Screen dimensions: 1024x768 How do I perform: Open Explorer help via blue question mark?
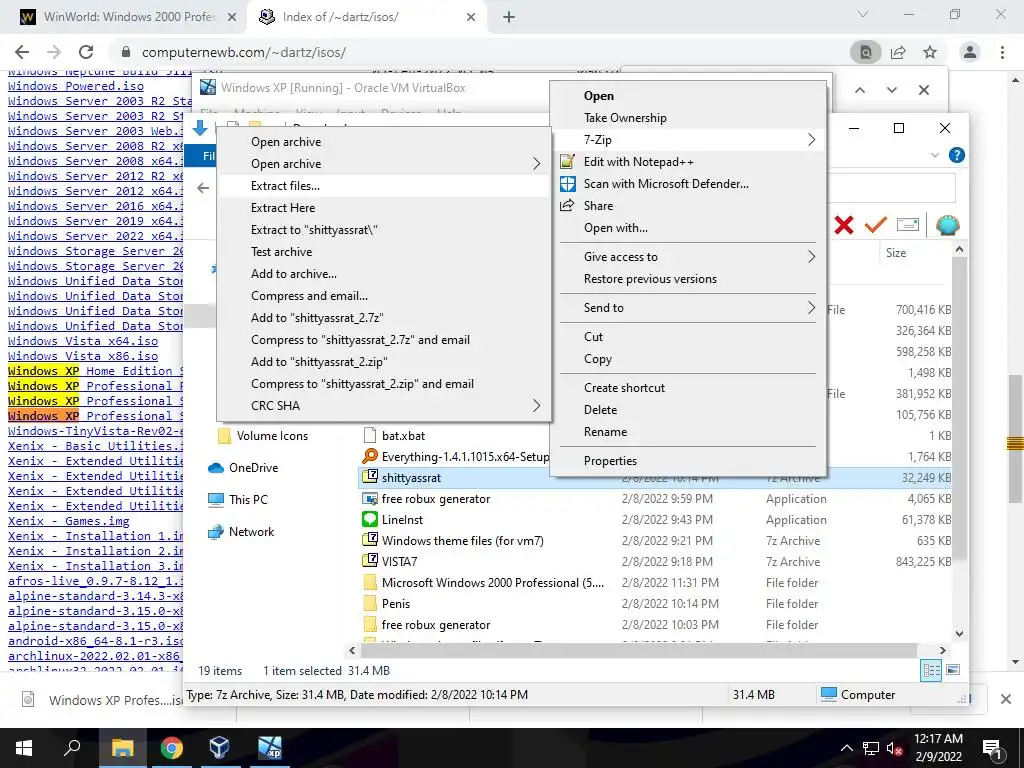tap(957, 155)
